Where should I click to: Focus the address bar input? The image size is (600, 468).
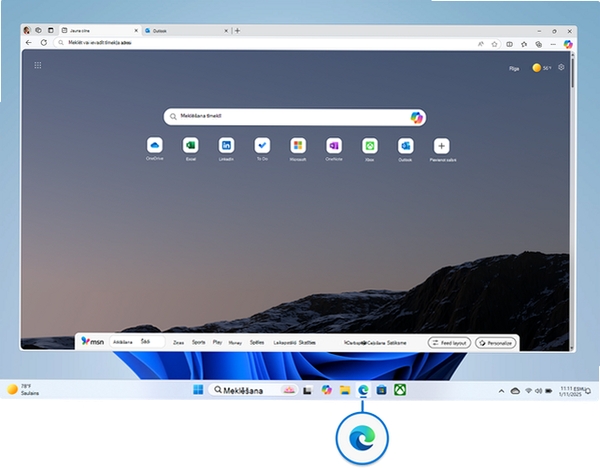click(268, 43)
